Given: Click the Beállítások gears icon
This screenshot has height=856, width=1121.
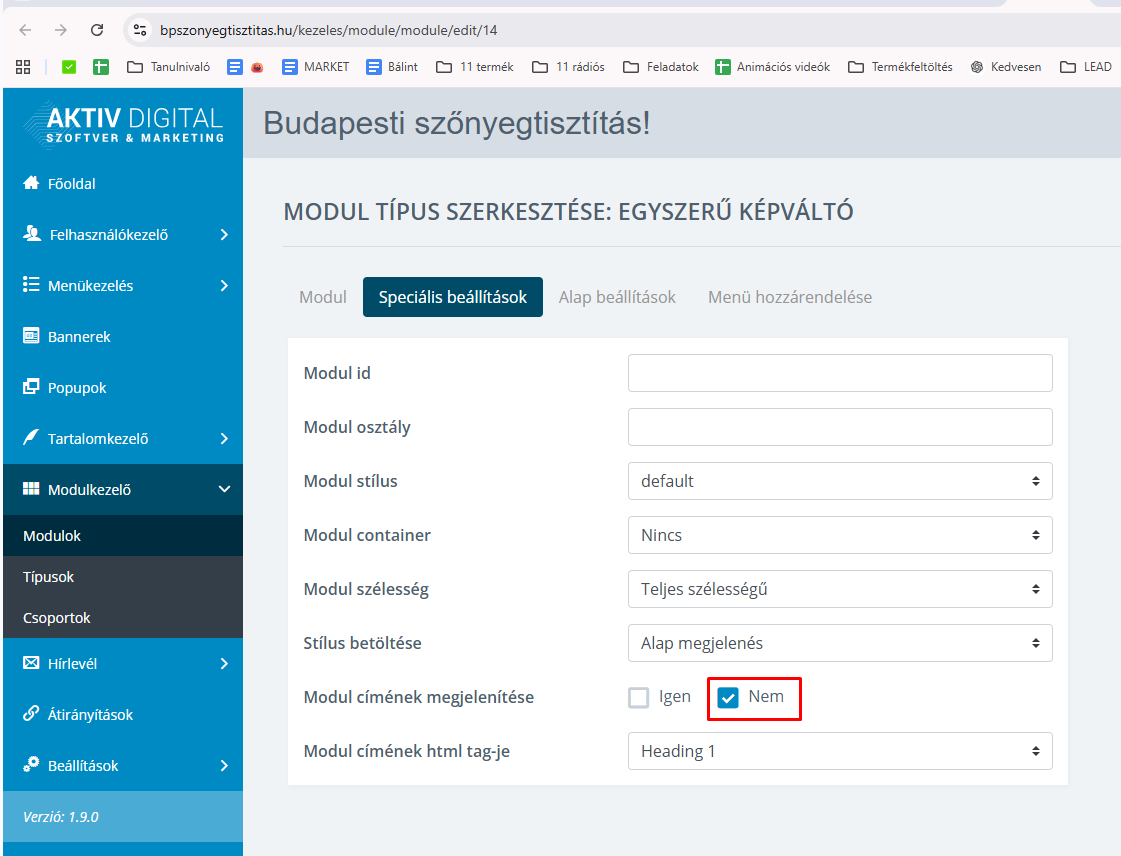Looking at the screenshot, I should (x=31, y=764).
